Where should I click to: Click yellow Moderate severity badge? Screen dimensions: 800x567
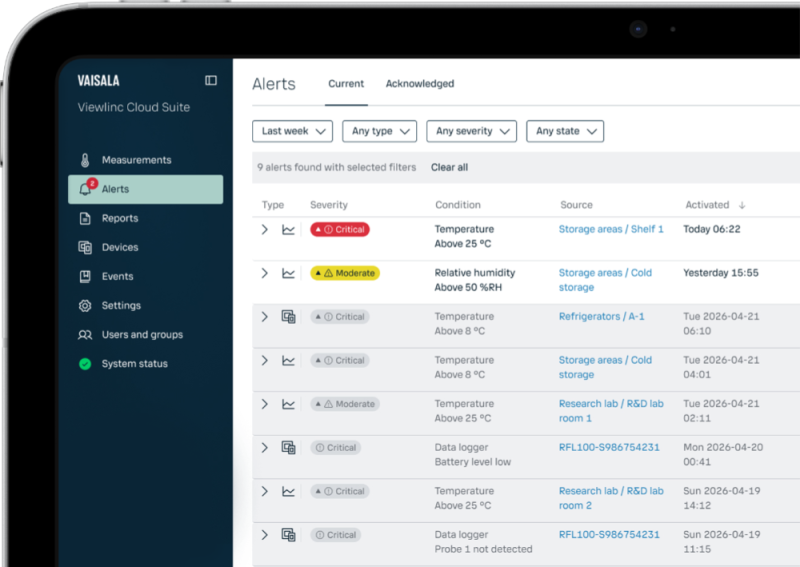tap(345, 273)
